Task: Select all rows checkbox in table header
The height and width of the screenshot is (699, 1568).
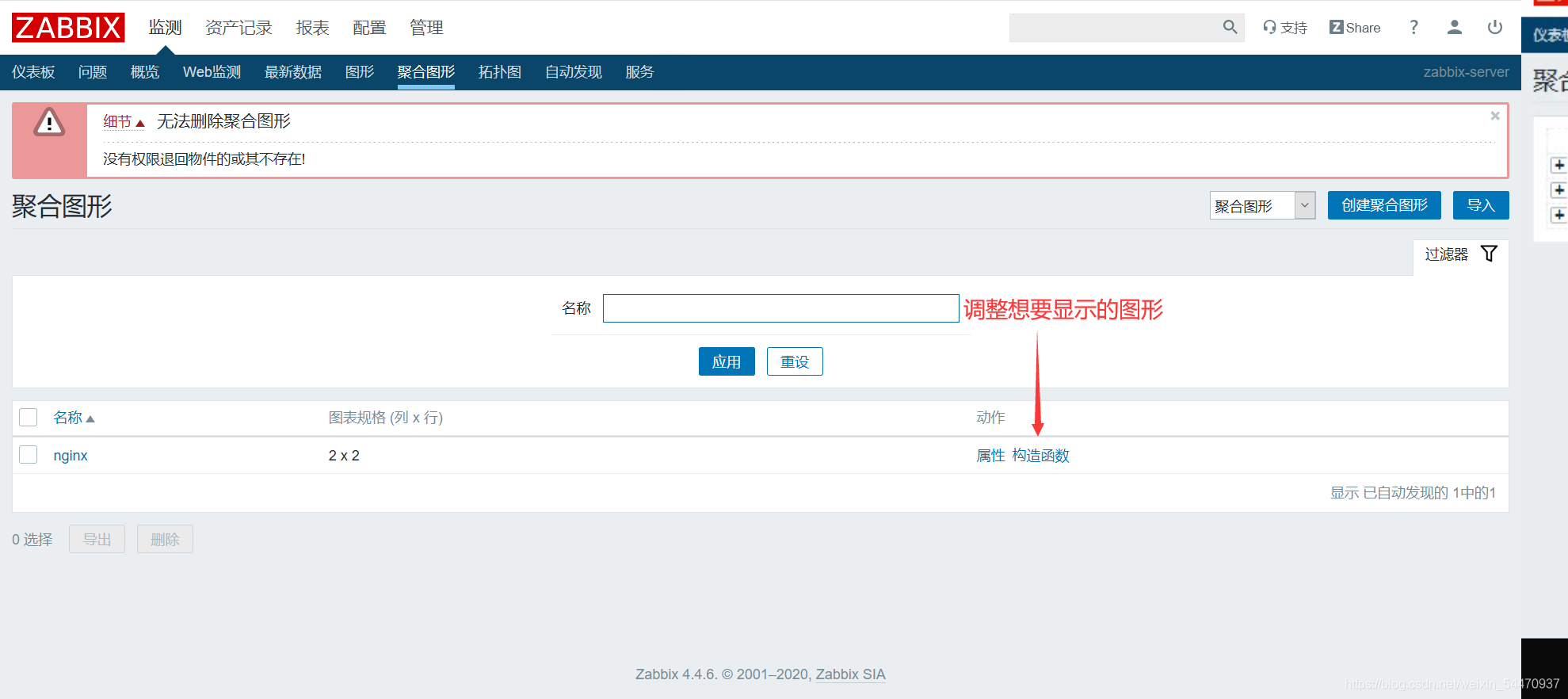Action: 29,418
